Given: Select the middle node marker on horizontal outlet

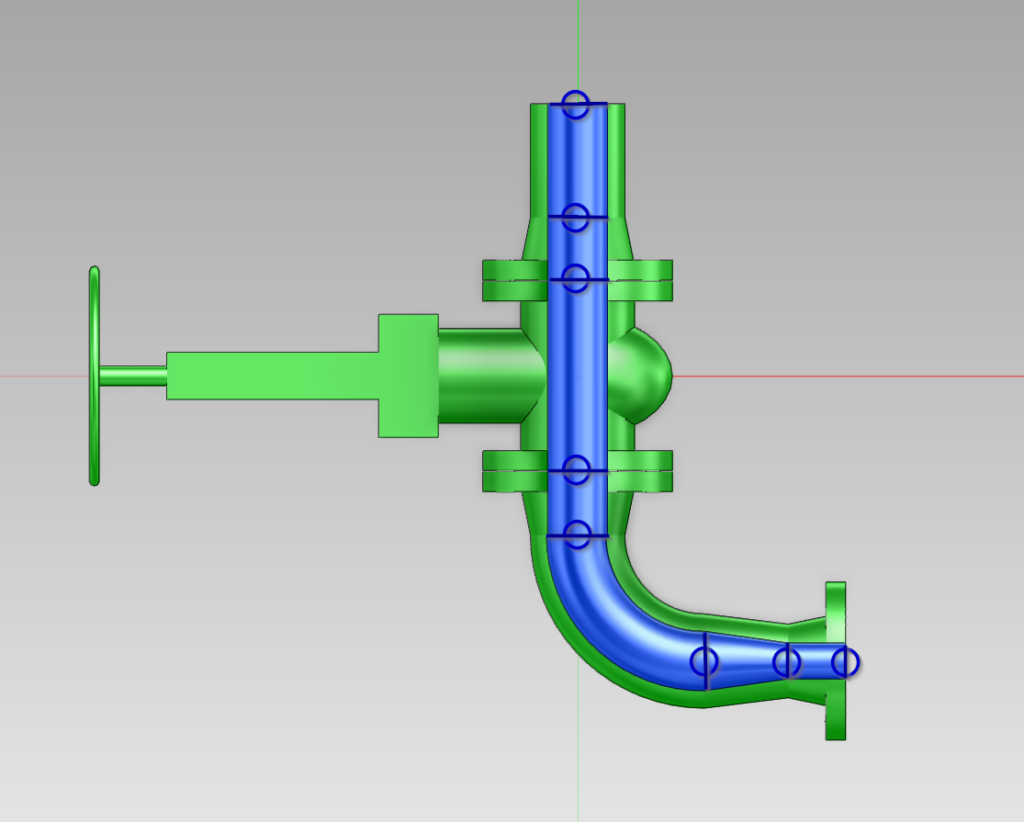Looking at the screenshot, I should [x=787, y=661].
